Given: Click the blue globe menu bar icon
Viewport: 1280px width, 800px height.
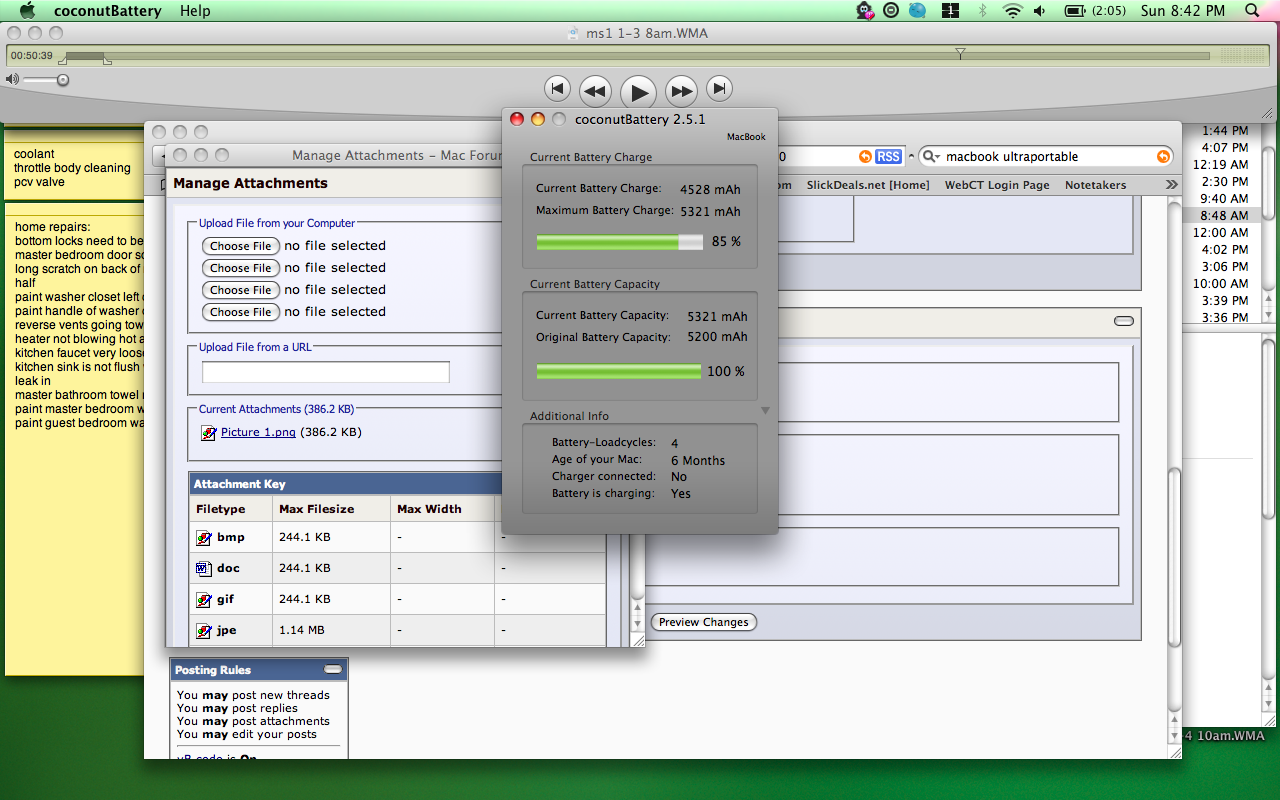Looking at the screenshot, I should click(919, 11).
